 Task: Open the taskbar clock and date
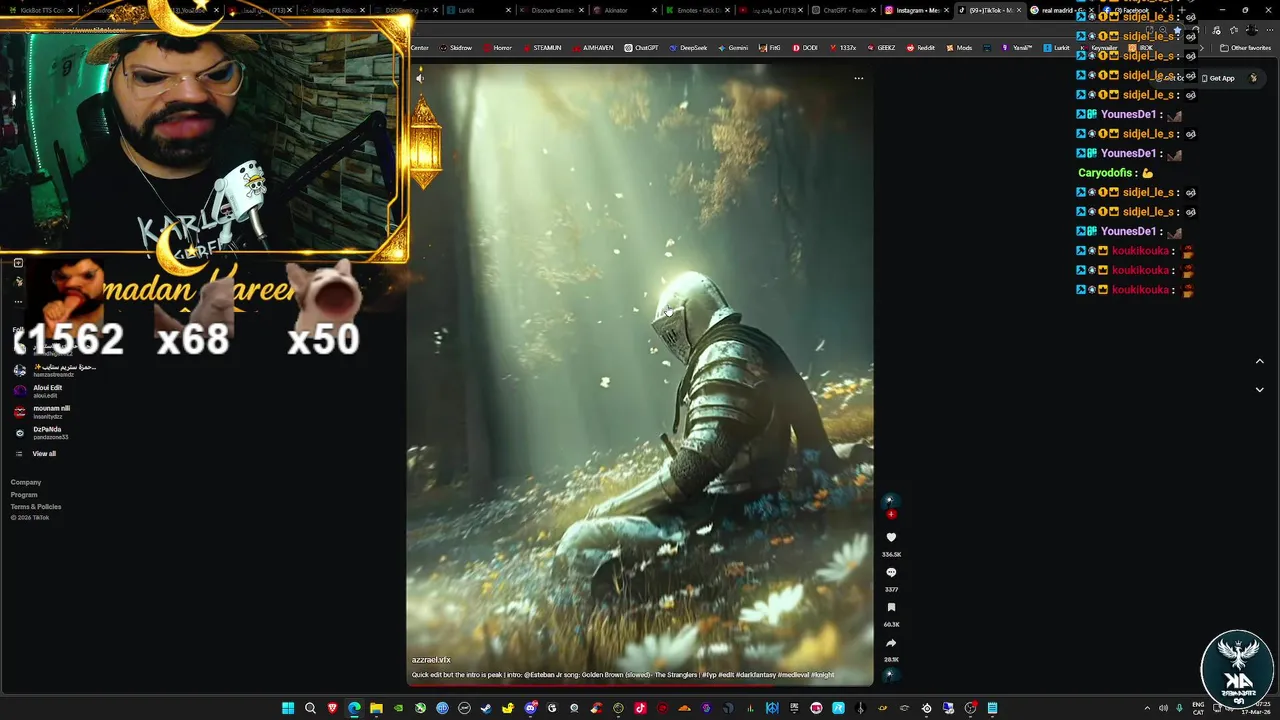1258,708
